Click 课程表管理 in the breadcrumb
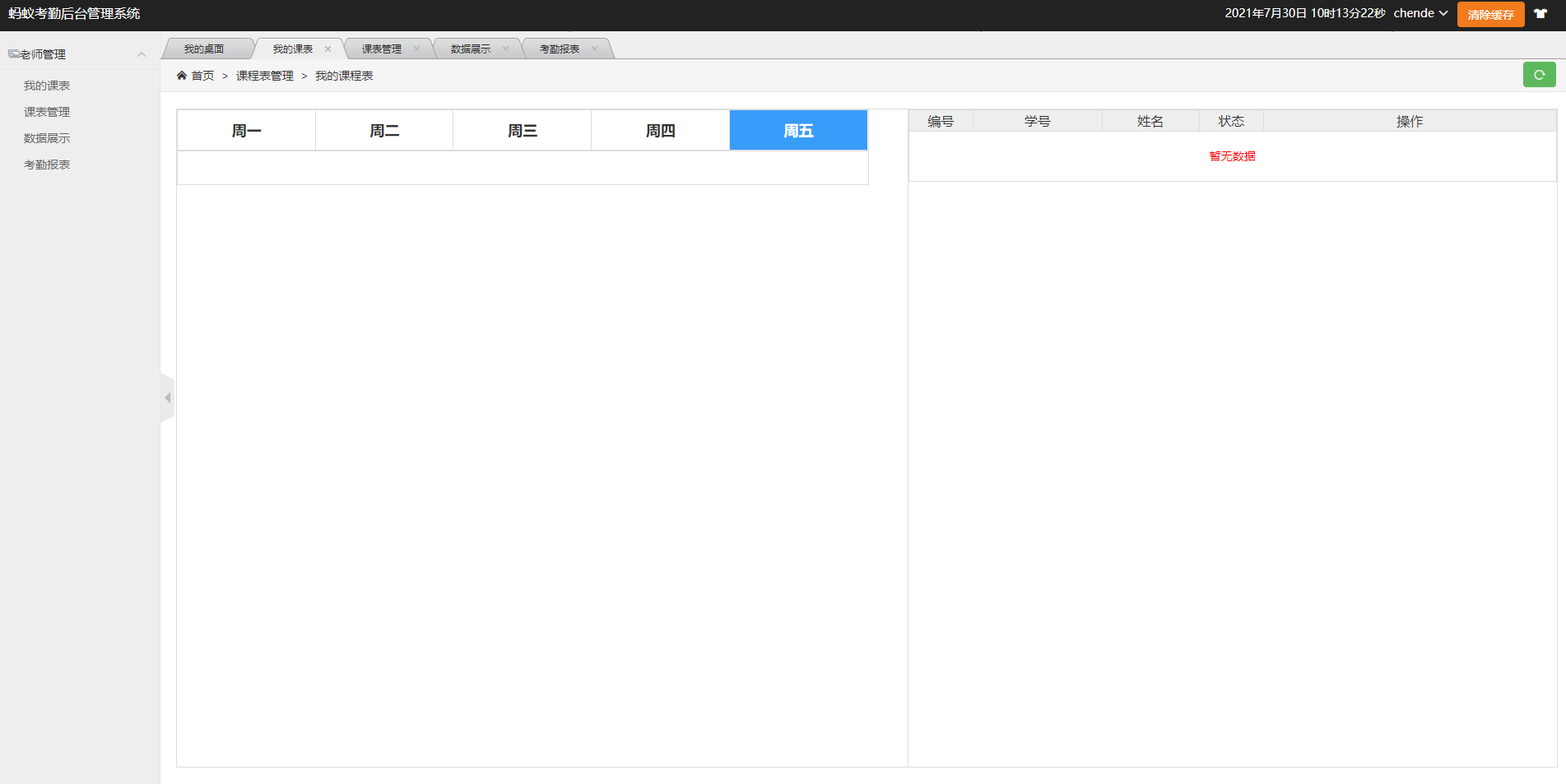The image size is (1566, 784). pyautogui.click(x=265, y=76)
